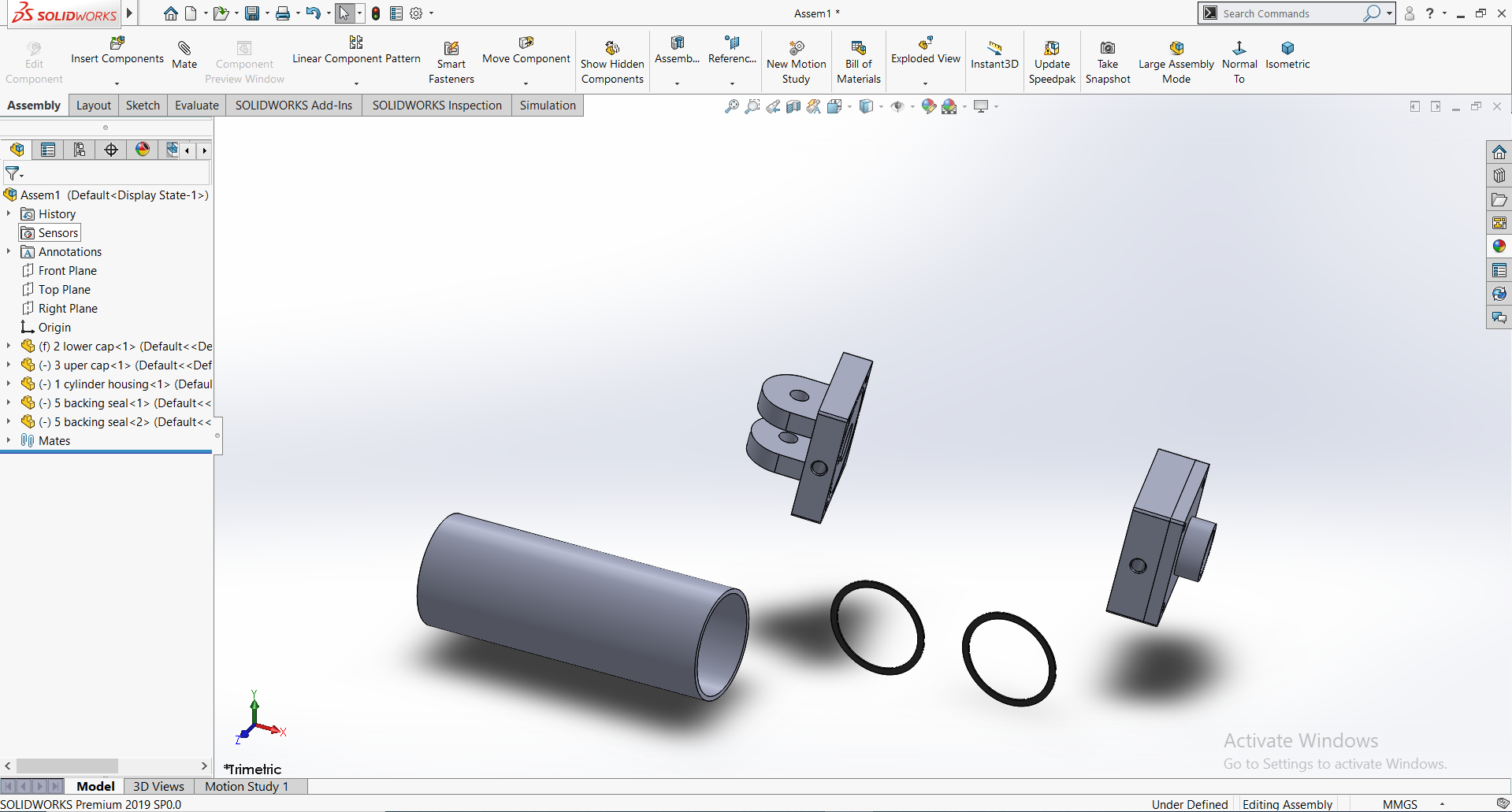Expand Insert Components dropdown arrow
Image resolution: width=1512 pixels, height=812 pixels.
(x=117, y=83)
